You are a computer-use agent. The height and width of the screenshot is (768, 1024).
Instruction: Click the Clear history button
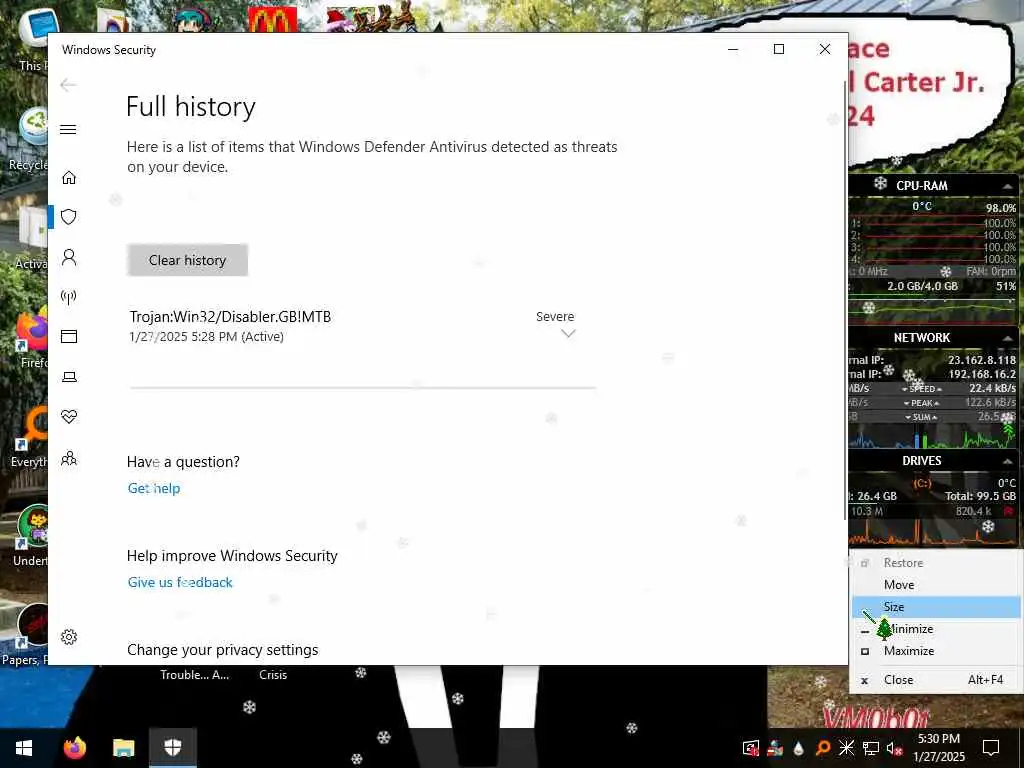pyautogui.click(x=187, y=260)
